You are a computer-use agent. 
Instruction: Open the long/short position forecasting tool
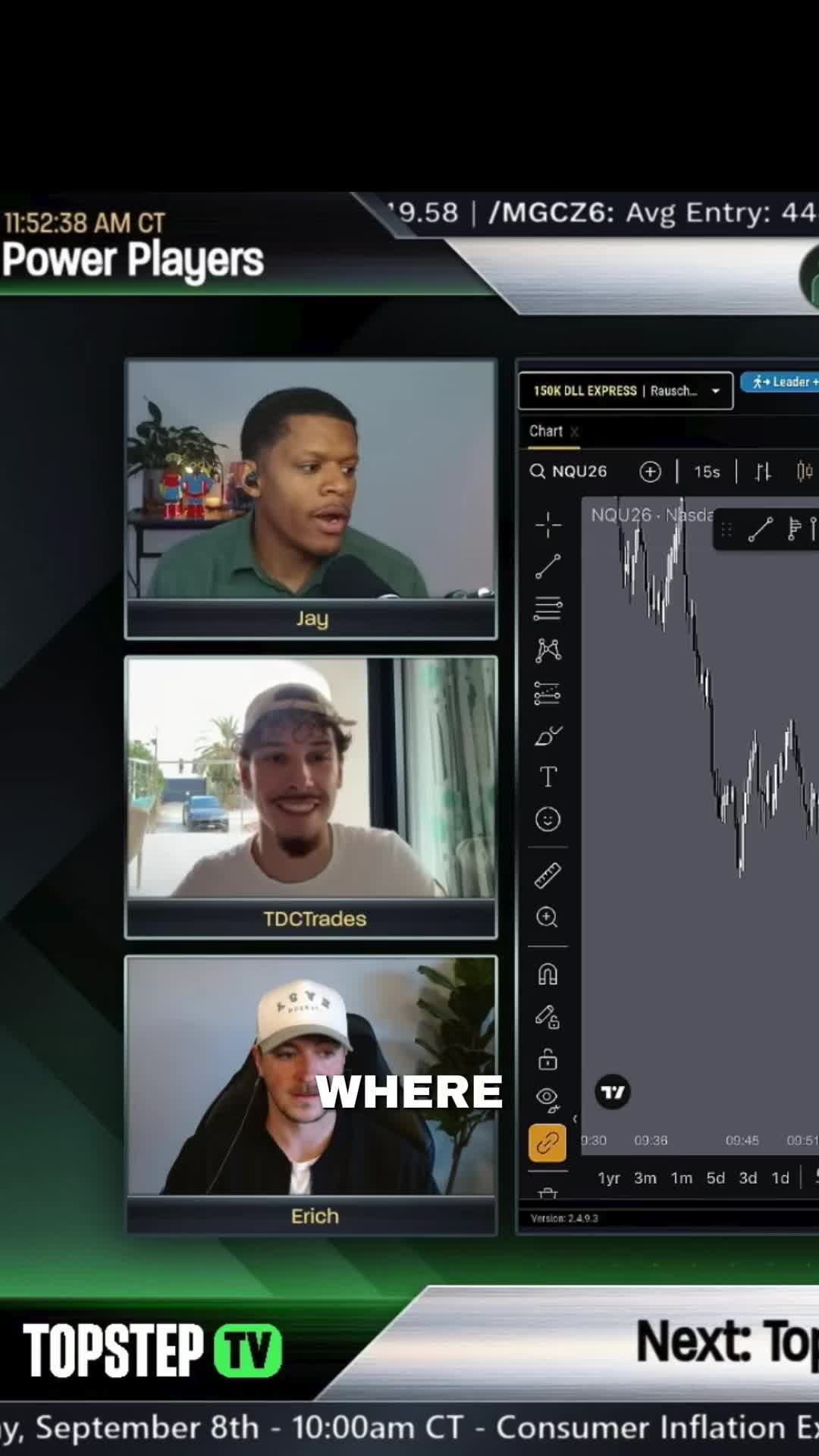pos(548,693)
